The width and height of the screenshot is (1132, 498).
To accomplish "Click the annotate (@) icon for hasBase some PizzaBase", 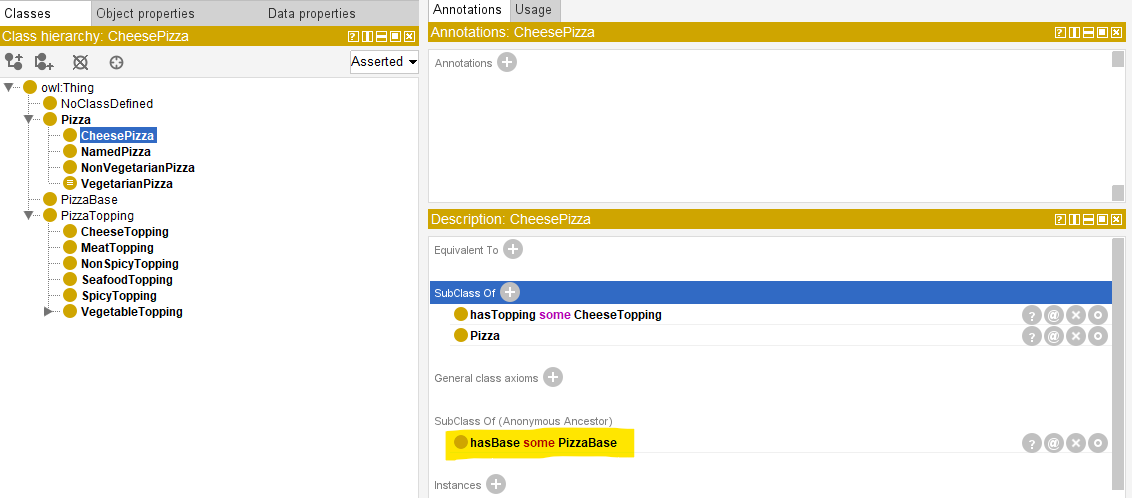I will (x=1053, y=443).
